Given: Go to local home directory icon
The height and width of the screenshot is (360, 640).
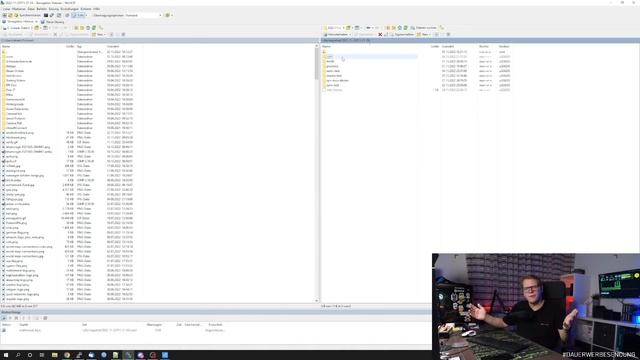Looking at the screenshot, I should tap(88, 28).
